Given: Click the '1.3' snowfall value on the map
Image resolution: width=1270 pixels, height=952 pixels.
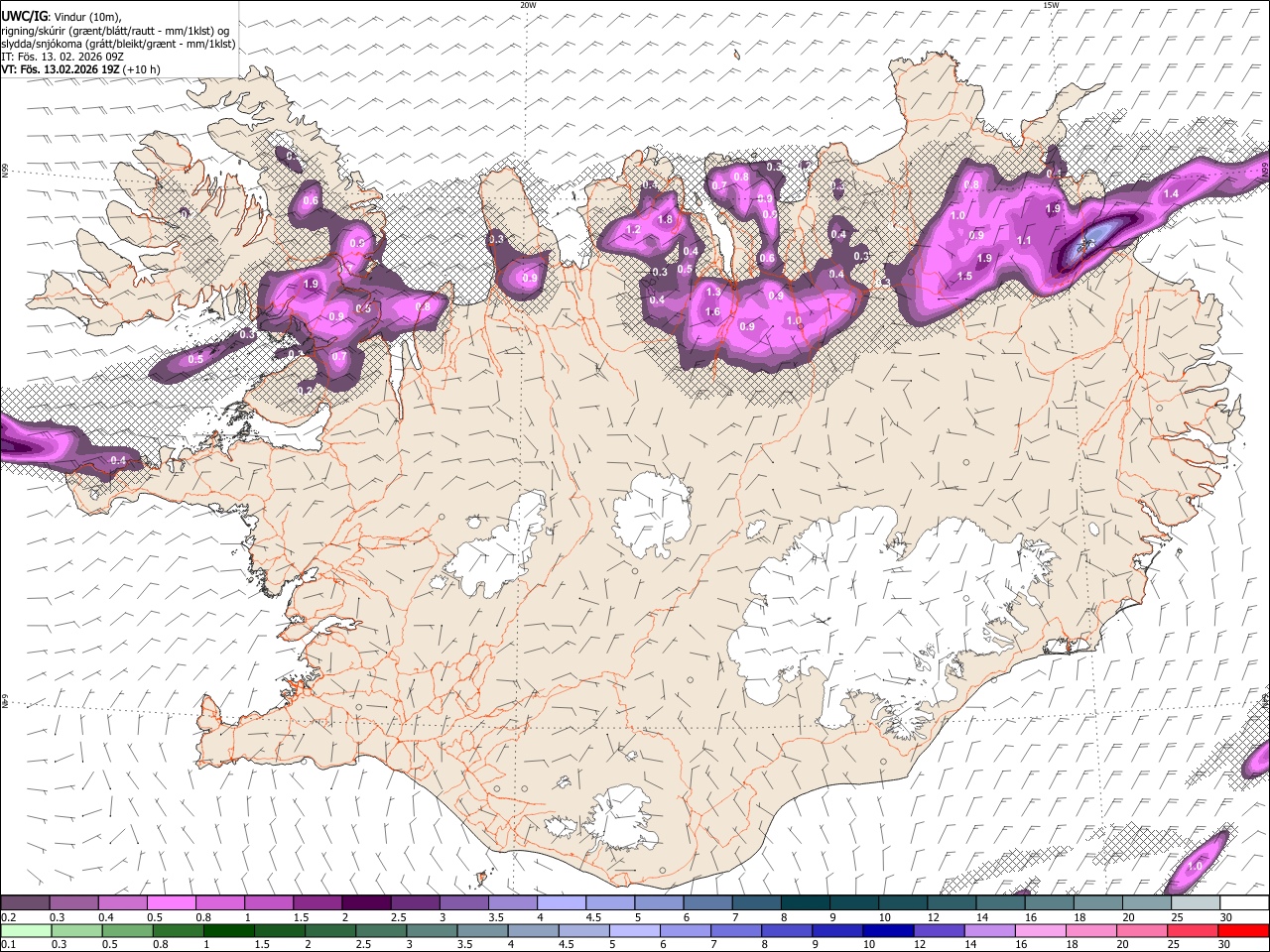Looking at the screenshot, I should click(713, 293).
